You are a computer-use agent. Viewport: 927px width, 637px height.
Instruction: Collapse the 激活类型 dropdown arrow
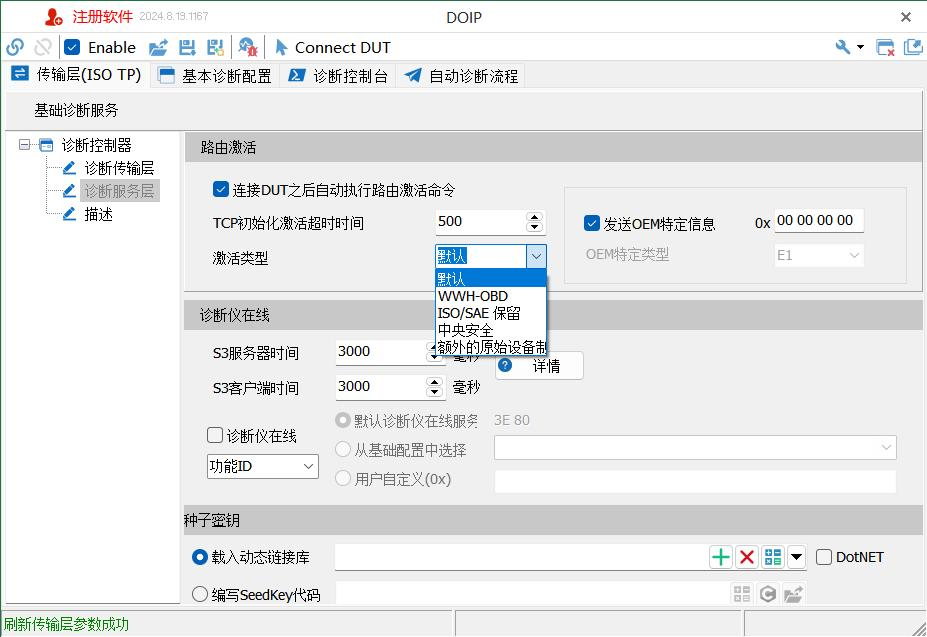(536, 257)
